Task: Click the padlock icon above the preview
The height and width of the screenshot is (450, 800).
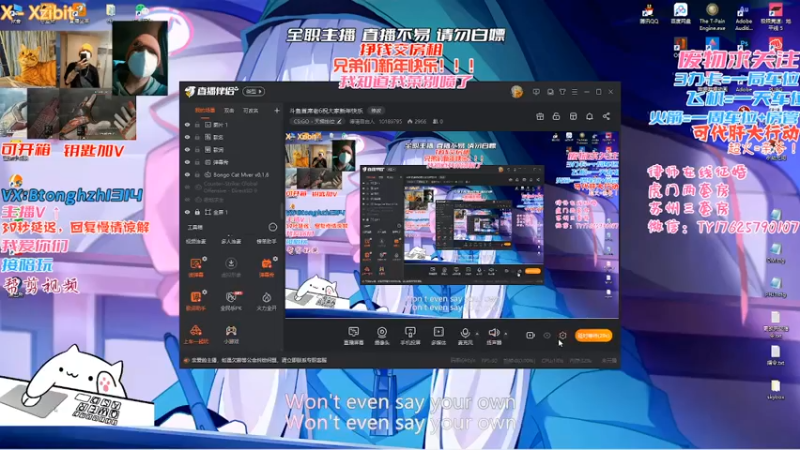Action: click(x=556, y=116)
